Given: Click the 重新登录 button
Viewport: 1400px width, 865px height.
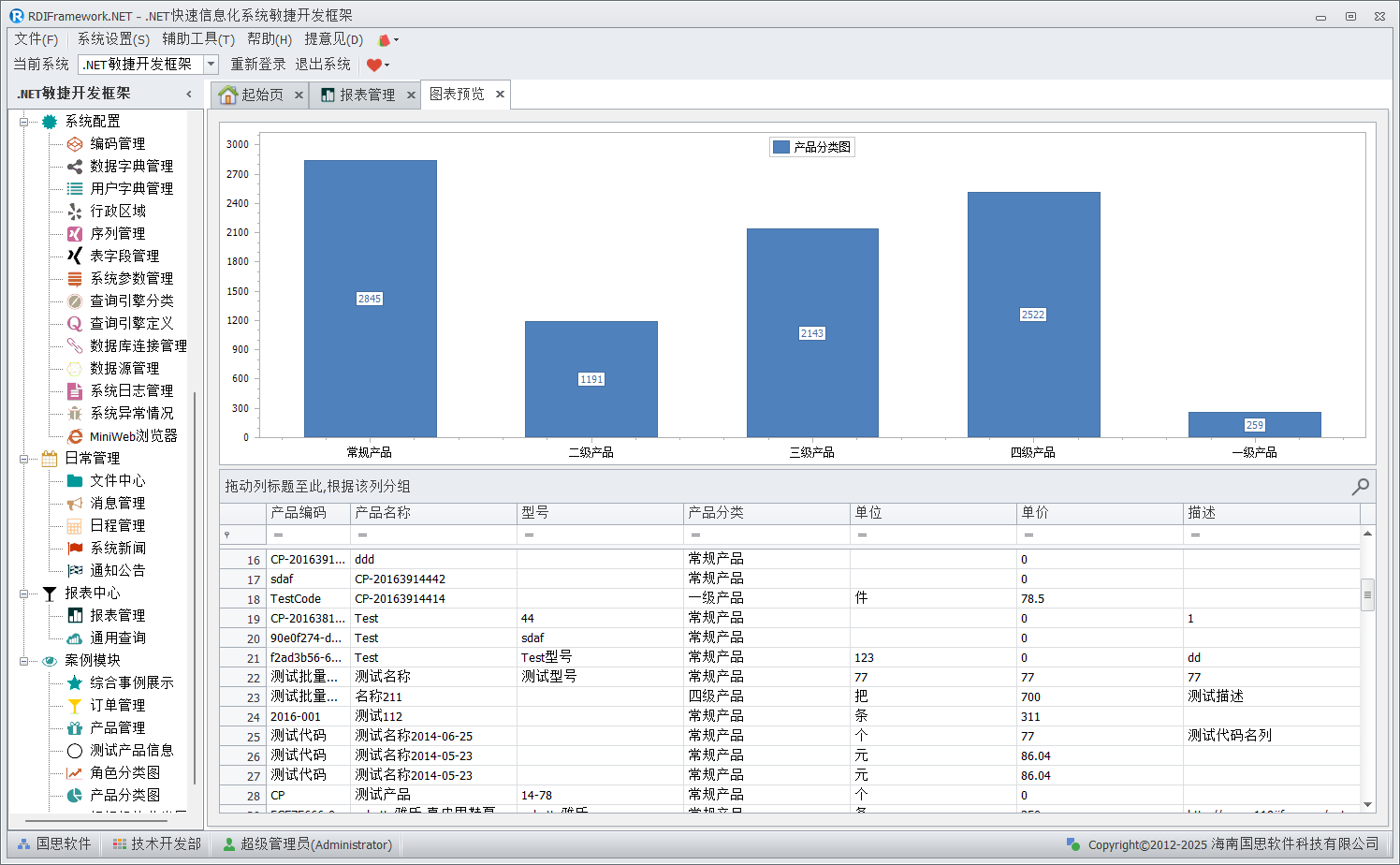Looking at the screenshot, I should pyautogui.click(x=258, y=65).
